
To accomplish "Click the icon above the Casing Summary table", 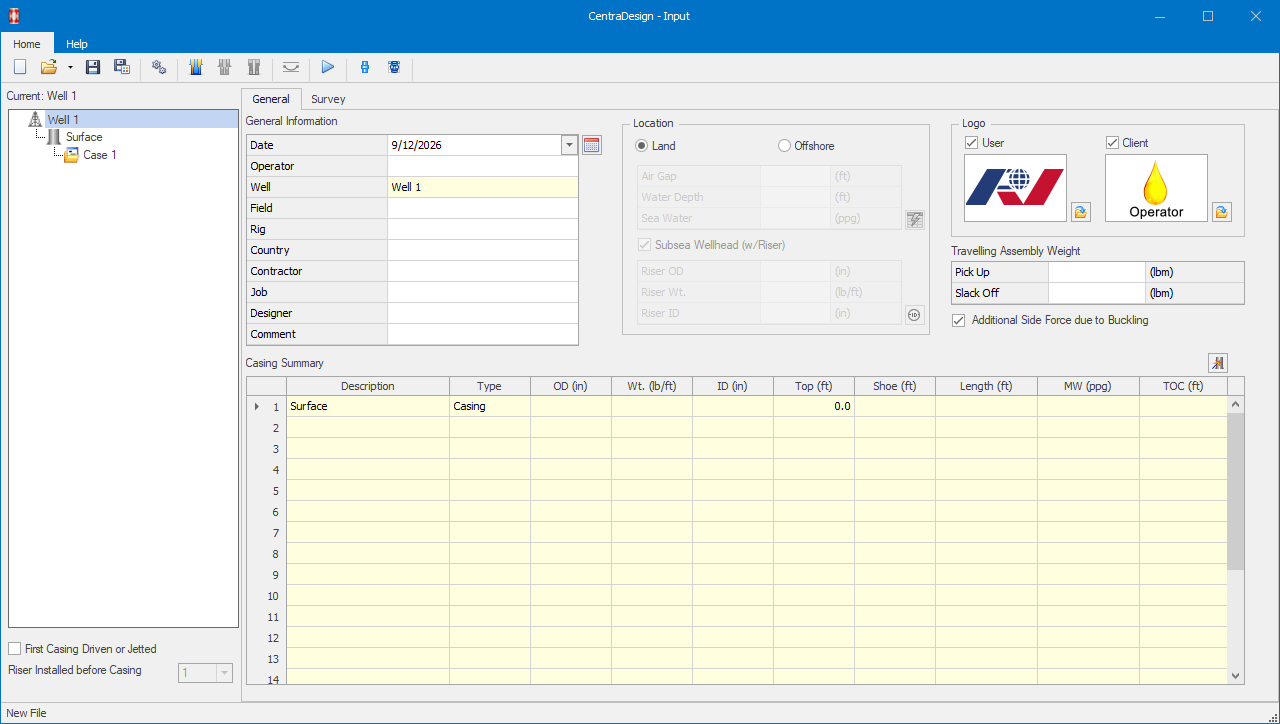I will [x=1217, y=363].
